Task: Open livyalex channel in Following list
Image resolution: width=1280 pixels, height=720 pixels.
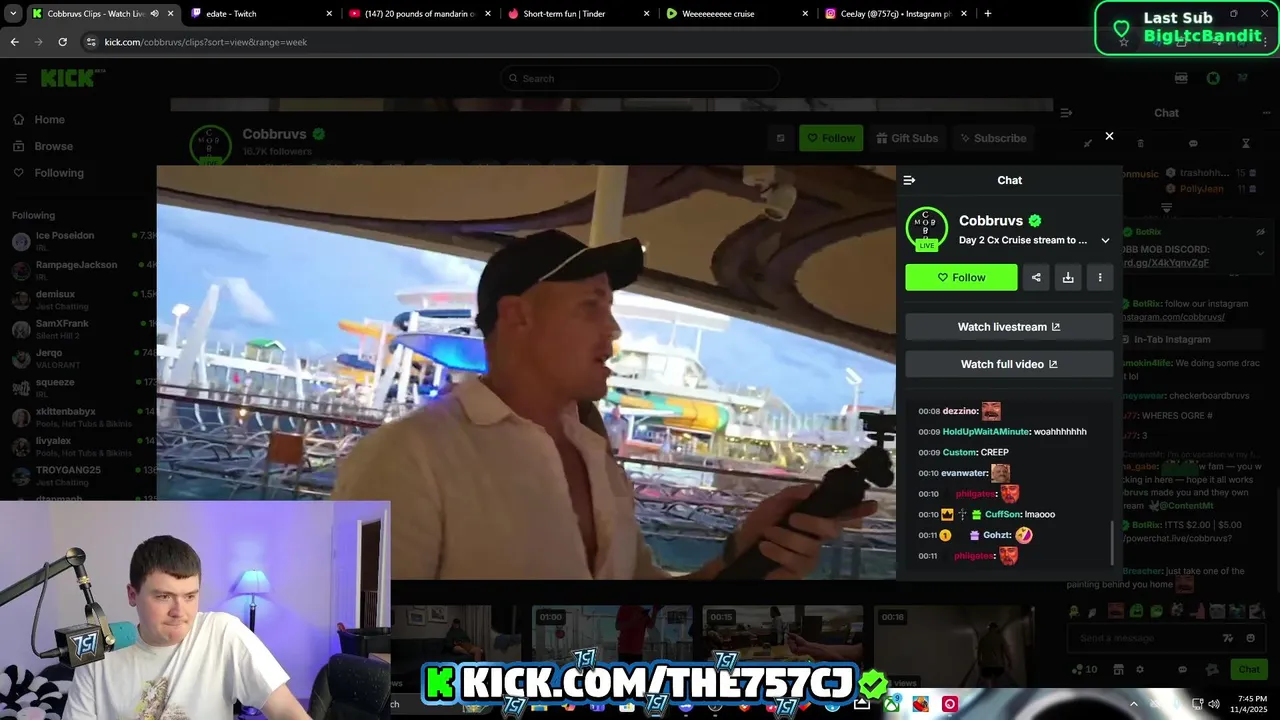Action: tap(80, 446)
